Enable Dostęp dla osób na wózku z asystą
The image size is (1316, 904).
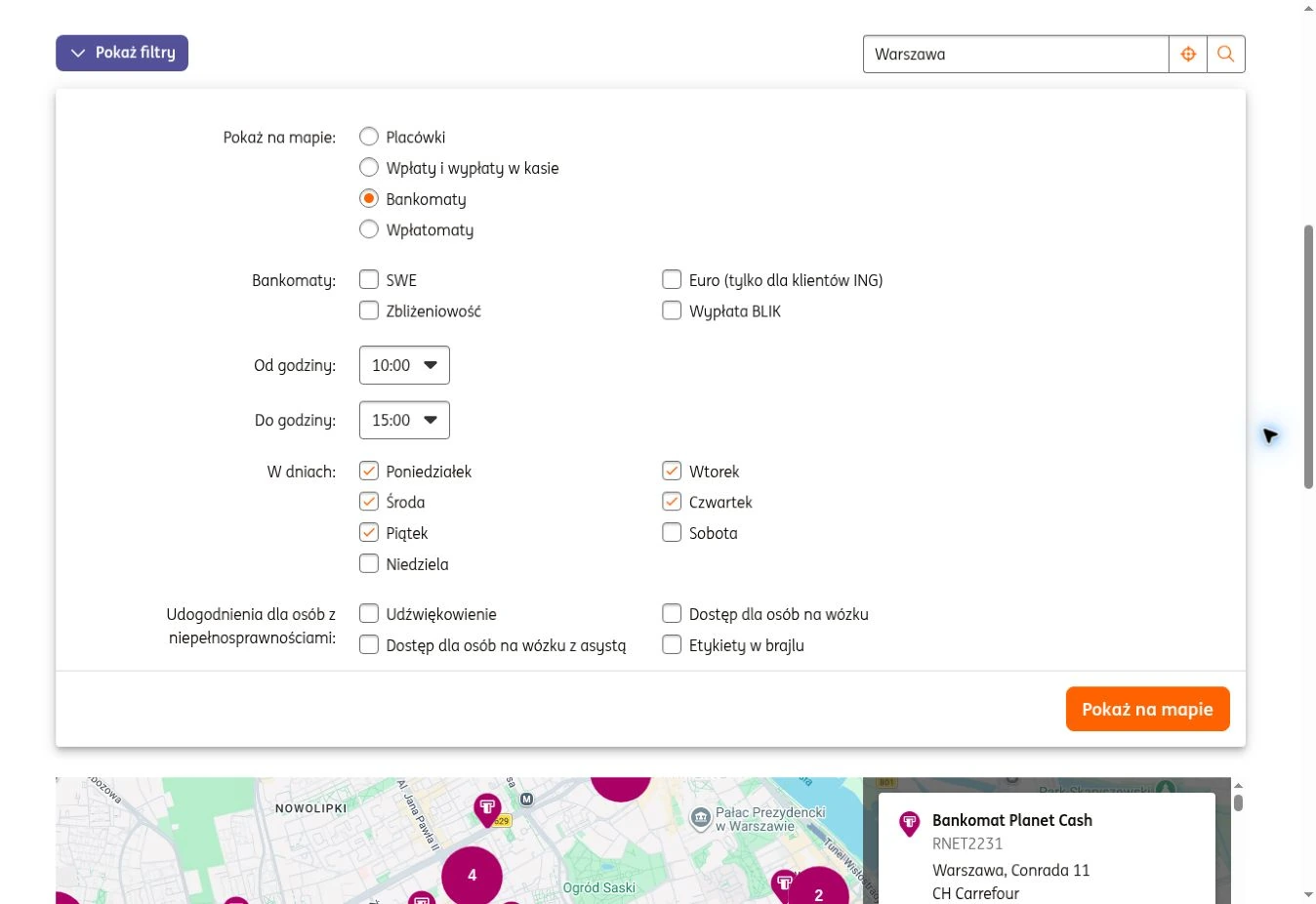369,644
